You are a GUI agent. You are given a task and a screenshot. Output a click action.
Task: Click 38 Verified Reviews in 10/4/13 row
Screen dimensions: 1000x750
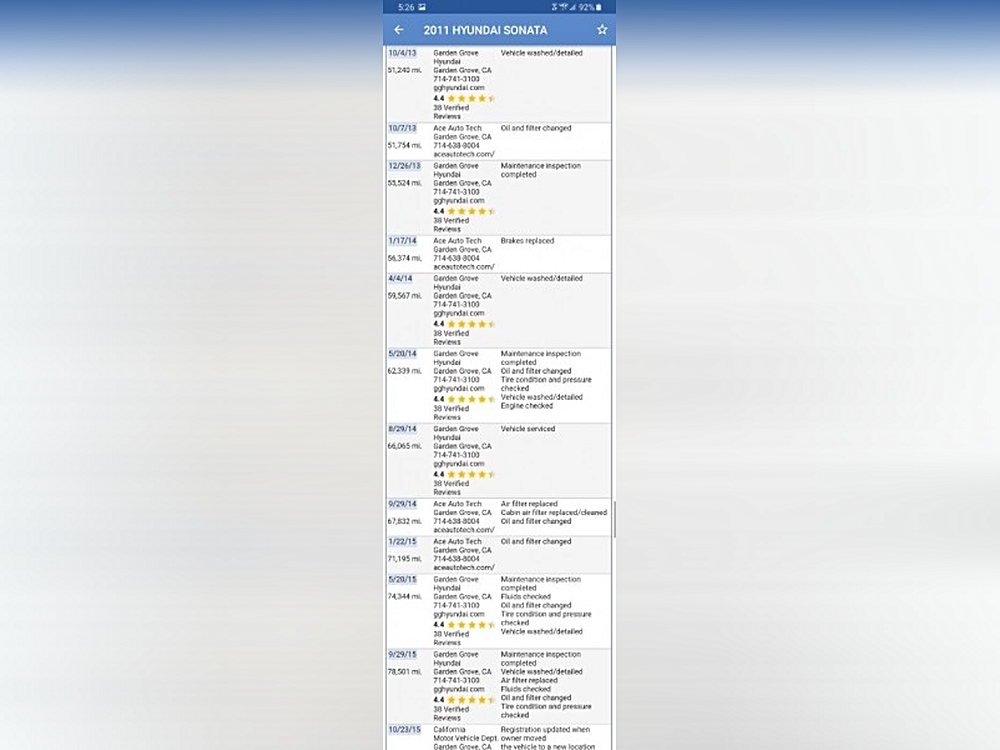[451, 112]
